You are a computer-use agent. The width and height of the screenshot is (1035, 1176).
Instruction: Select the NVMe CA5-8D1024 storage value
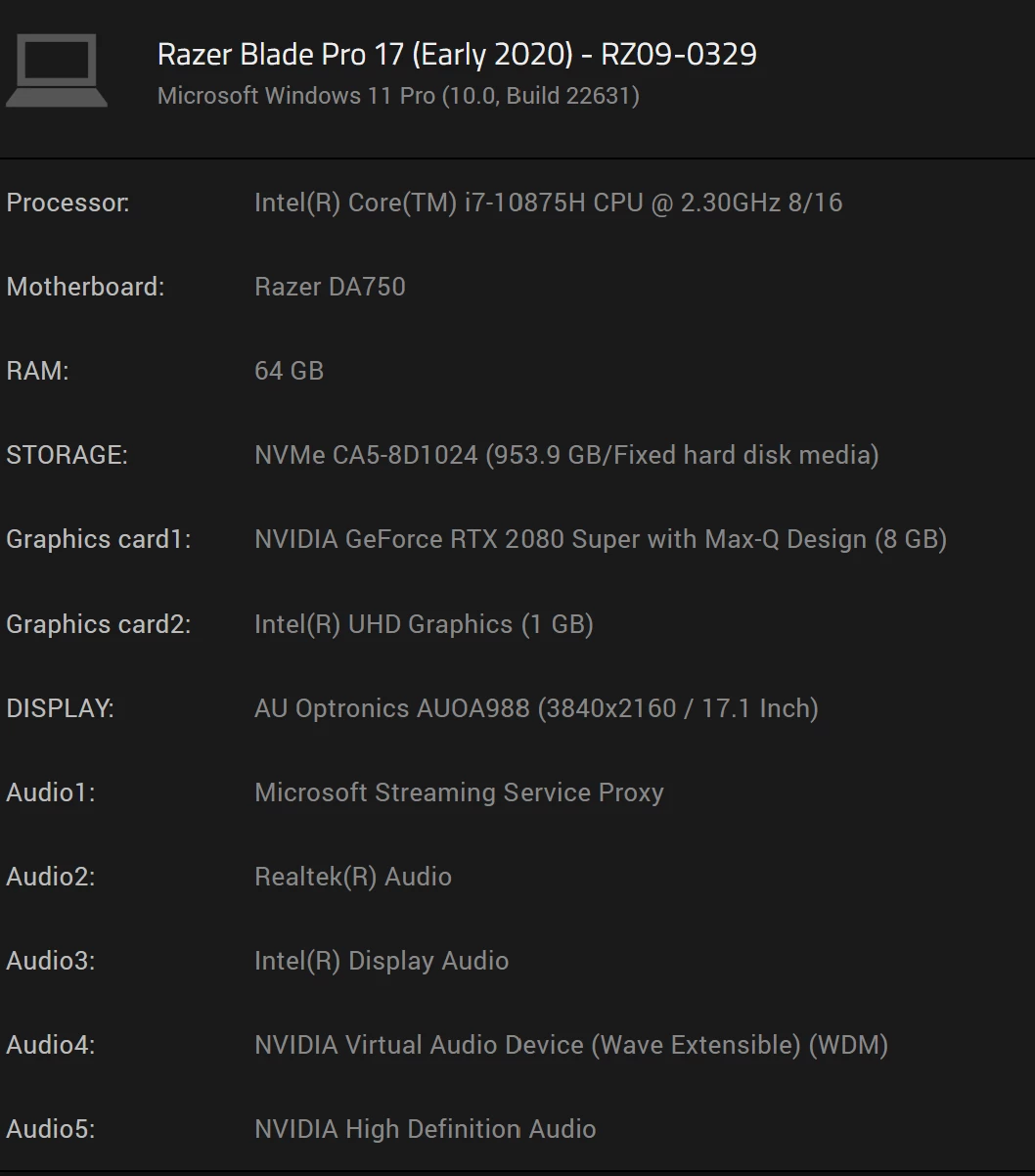pos(566,455)
